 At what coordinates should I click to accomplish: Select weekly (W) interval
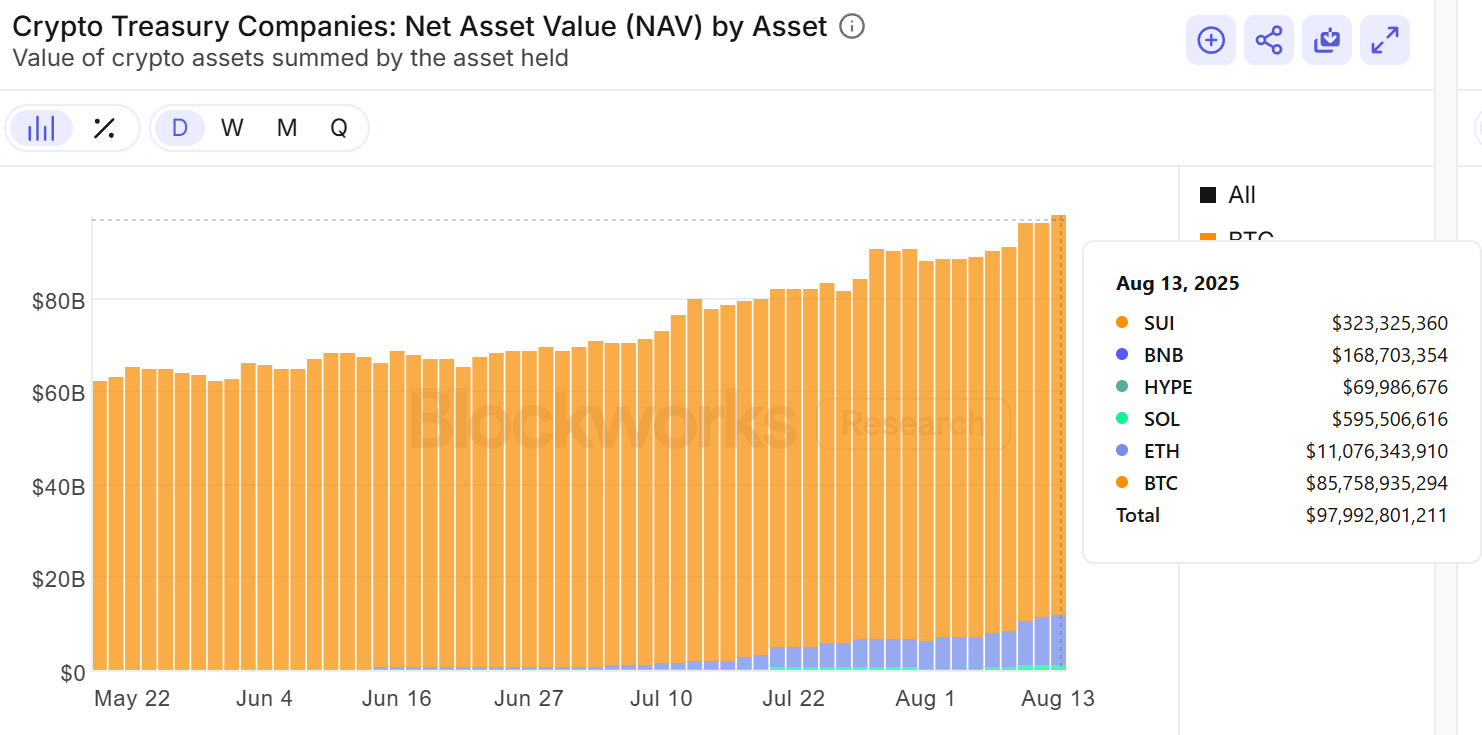232,128
